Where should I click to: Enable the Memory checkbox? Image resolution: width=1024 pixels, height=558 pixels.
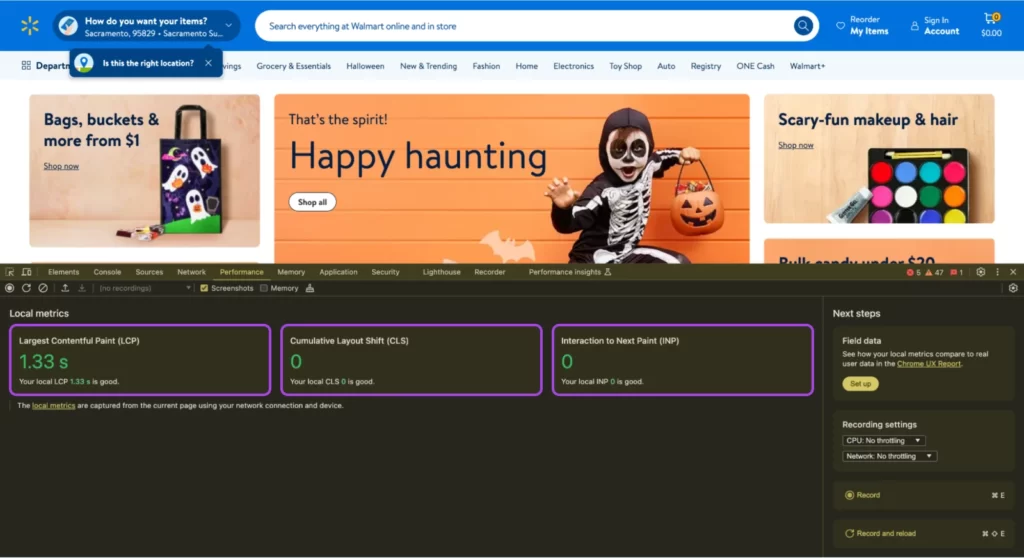264,288
